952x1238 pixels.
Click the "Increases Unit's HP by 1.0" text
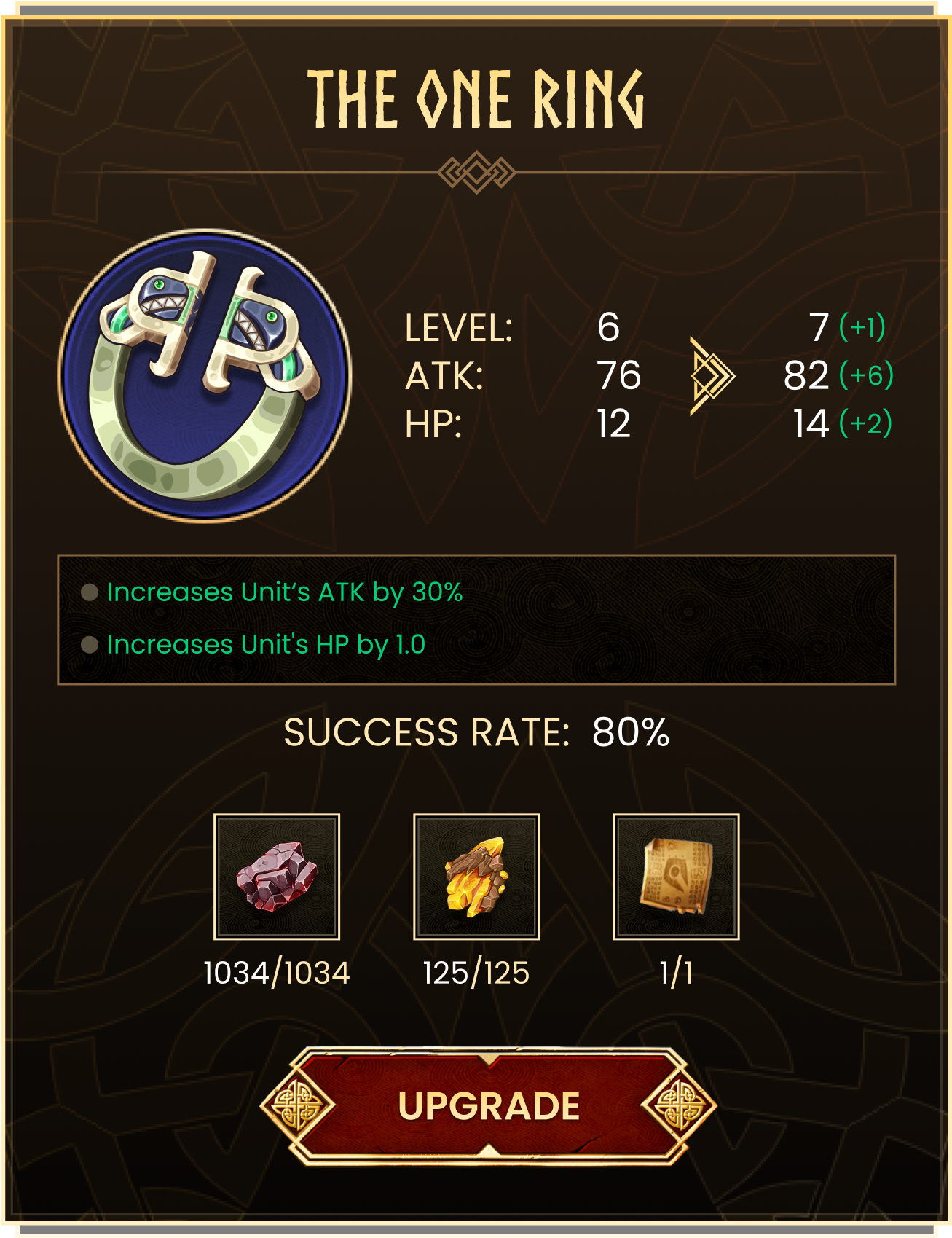(266, 645)
